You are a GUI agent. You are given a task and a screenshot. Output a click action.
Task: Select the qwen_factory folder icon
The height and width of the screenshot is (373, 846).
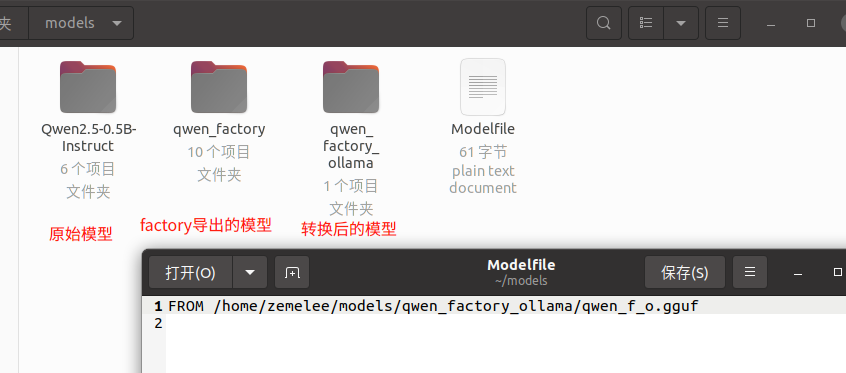219,86
